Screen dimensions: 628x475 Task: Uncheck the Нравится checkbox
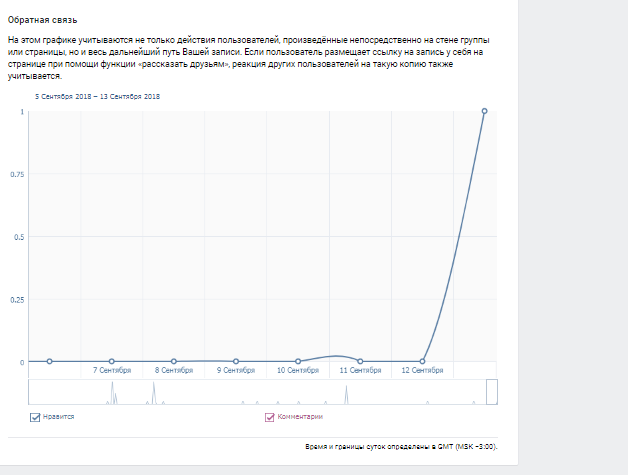(35, 417)
